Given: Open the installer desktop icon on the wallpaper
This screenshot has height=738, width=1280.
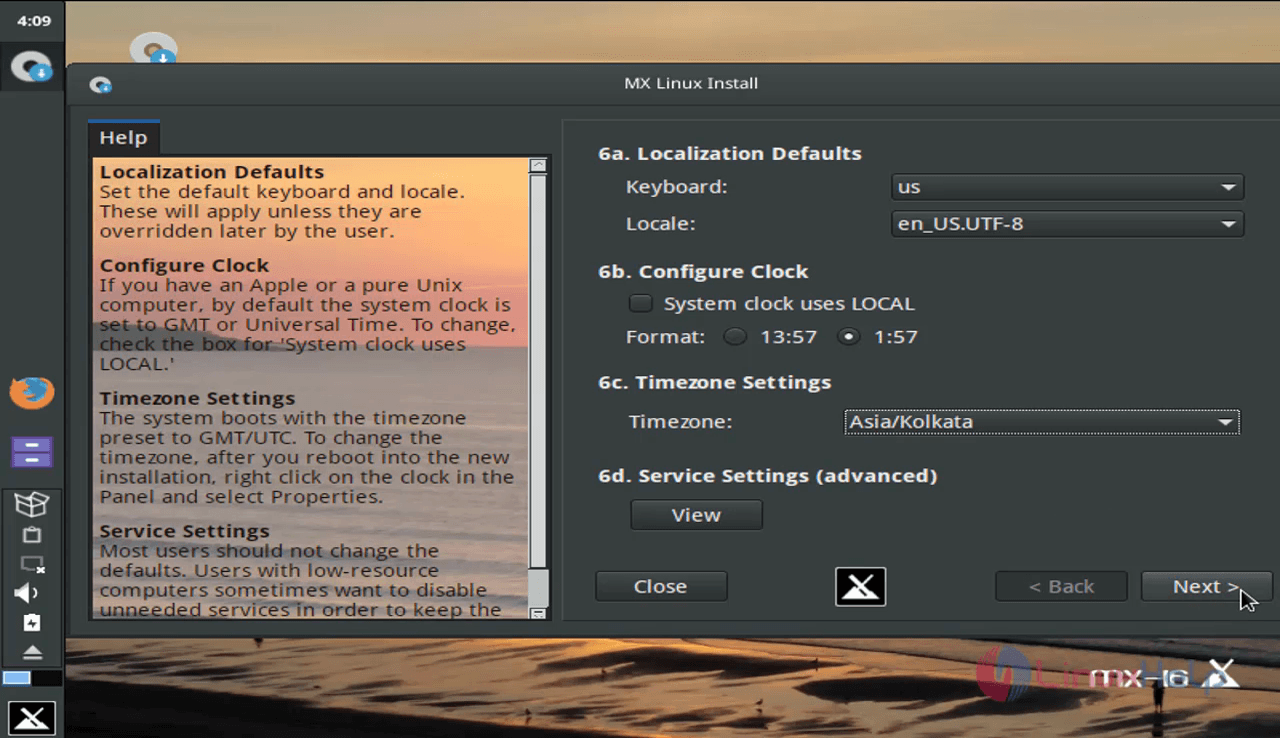Looking at the screenshot, I should click(154, 48).
